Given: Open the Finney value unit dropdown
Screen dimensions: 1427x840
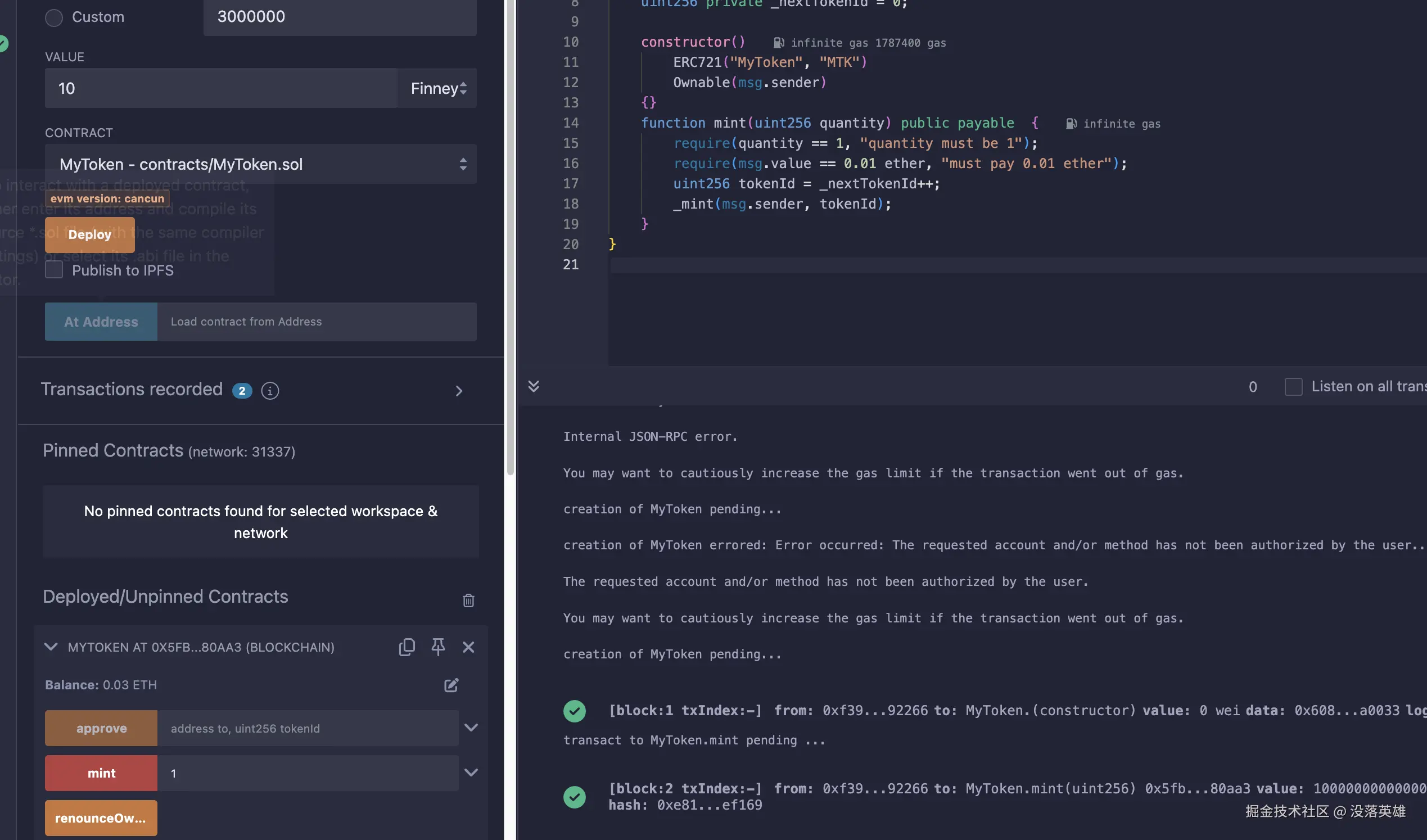Looking at the screenshot, I should tap(439, 88).
